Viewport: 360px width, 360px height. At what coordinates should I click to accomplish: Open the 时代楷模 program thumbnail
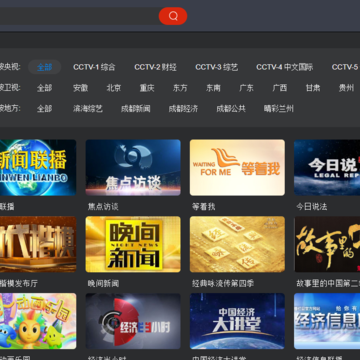(x=38, y=244)
